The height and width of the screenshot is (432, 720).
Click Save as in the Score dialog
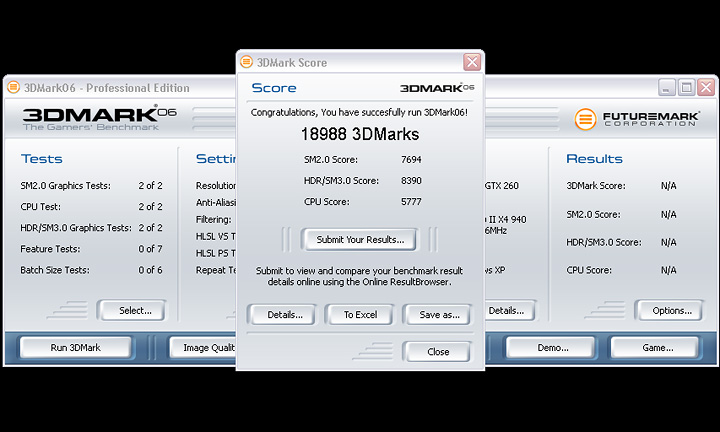[439, 314]
